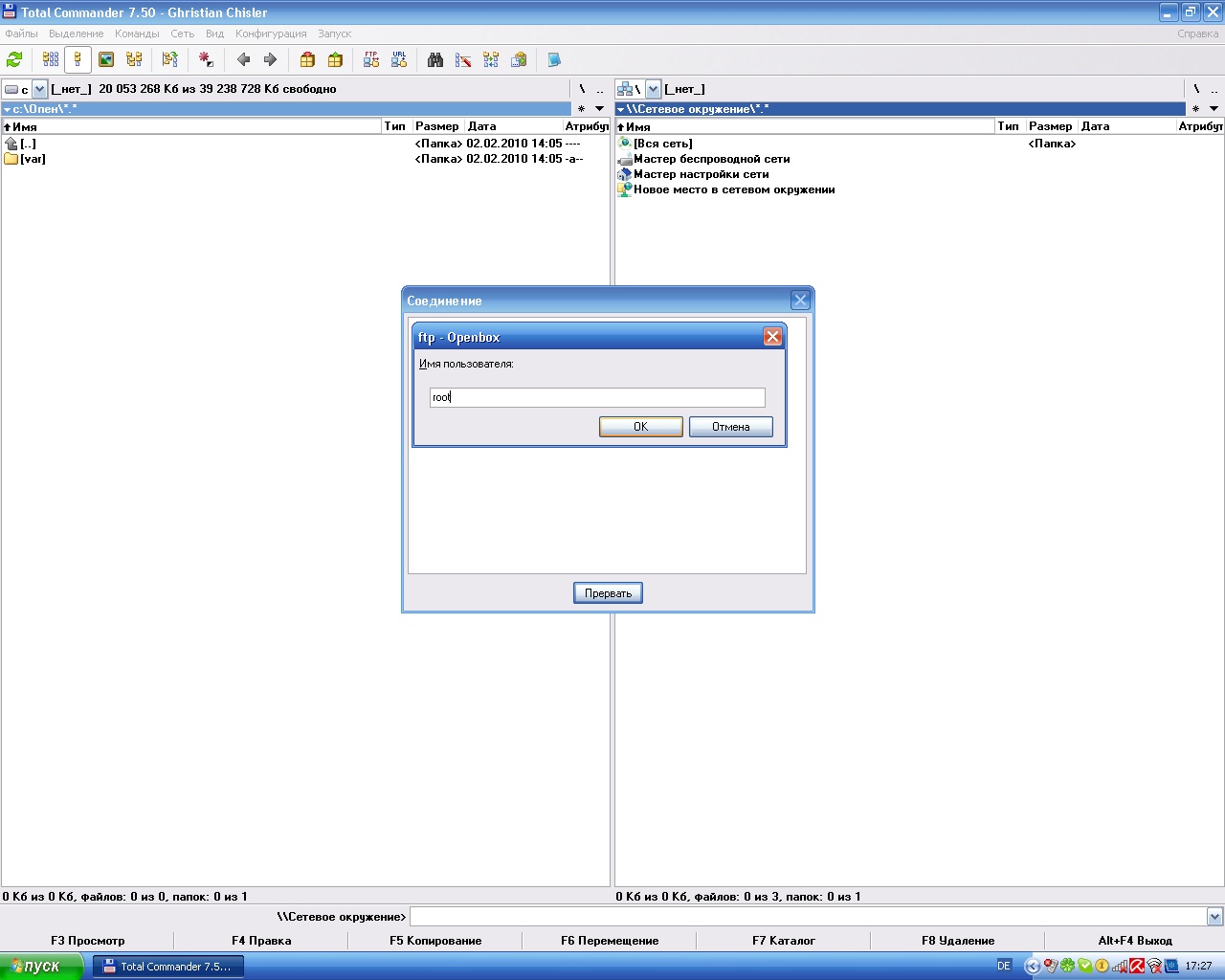Click the invert selection red star icon
Viewport: 1225px width, 980px height.
pyautogui.click(x=206, y=59)
